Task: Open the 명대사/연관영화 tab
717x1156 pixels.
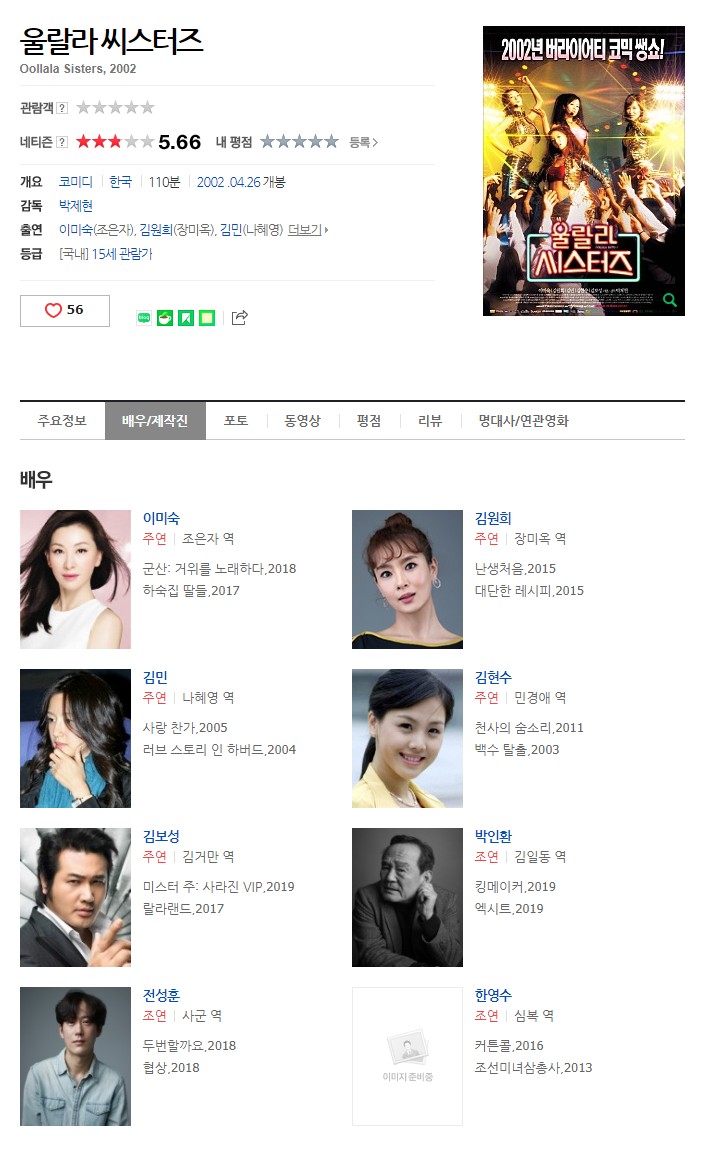Action: [523, 421]
